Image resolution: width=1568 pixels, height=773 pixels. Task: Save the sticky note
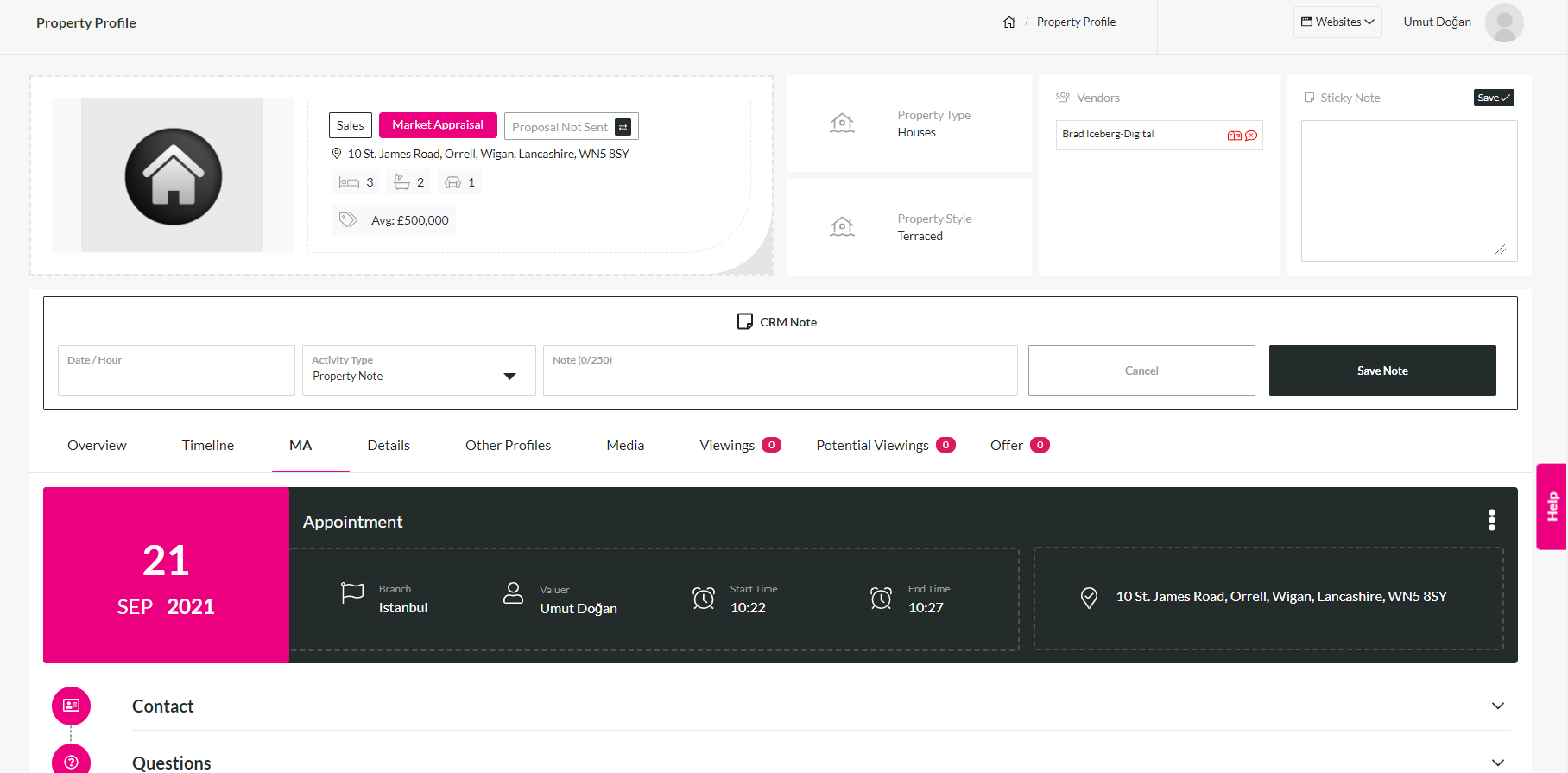pyautogui.click(x=1494, y=98)
